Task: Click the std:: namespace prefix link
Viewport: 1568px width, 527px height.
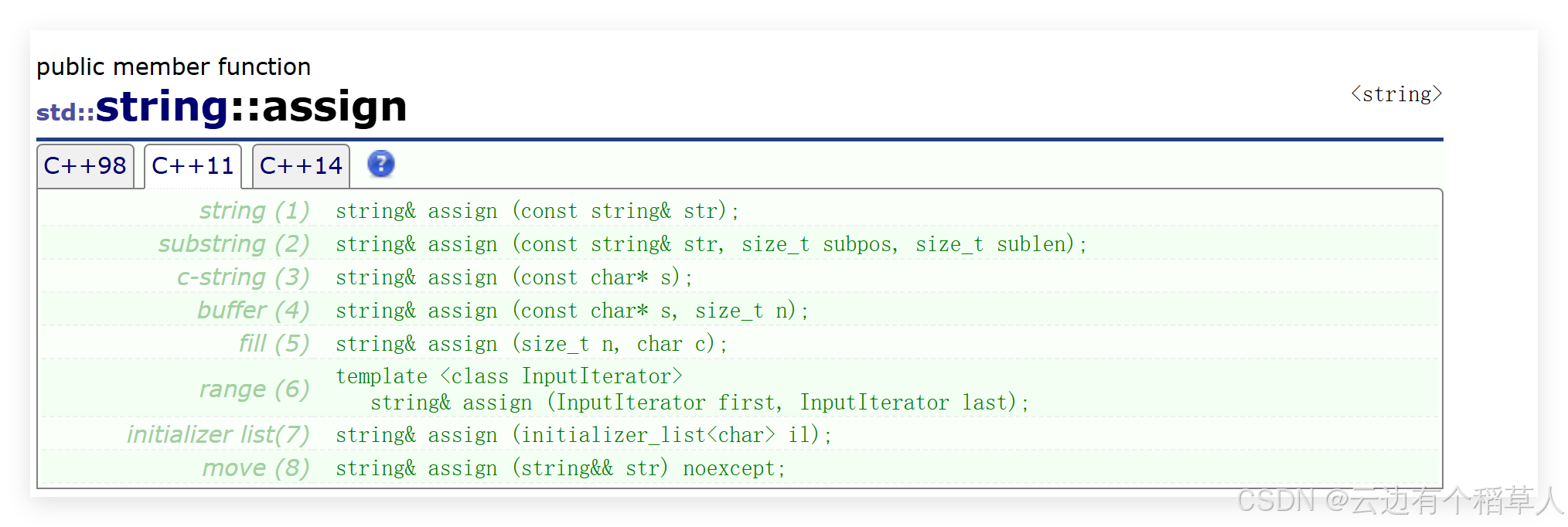Action: (65, 112)
